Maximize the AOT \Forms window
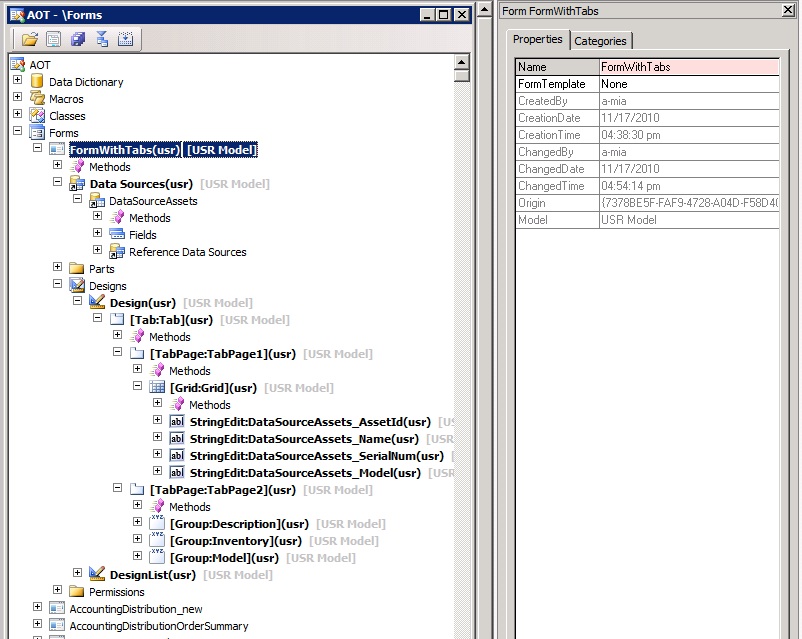Image resolution: width=802 pixels, height=639 pixels. (x=443, y=14)
